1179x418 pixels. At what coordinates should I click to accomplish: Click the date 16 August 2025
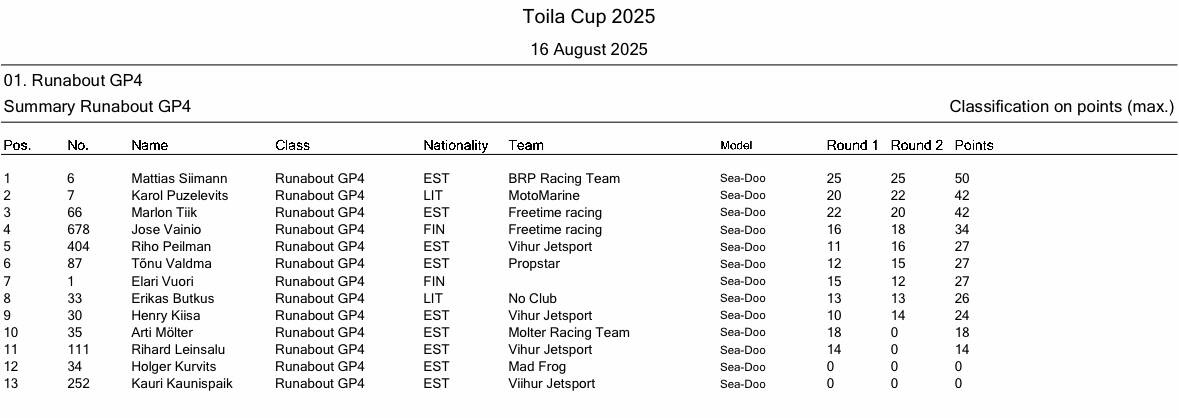589,49
